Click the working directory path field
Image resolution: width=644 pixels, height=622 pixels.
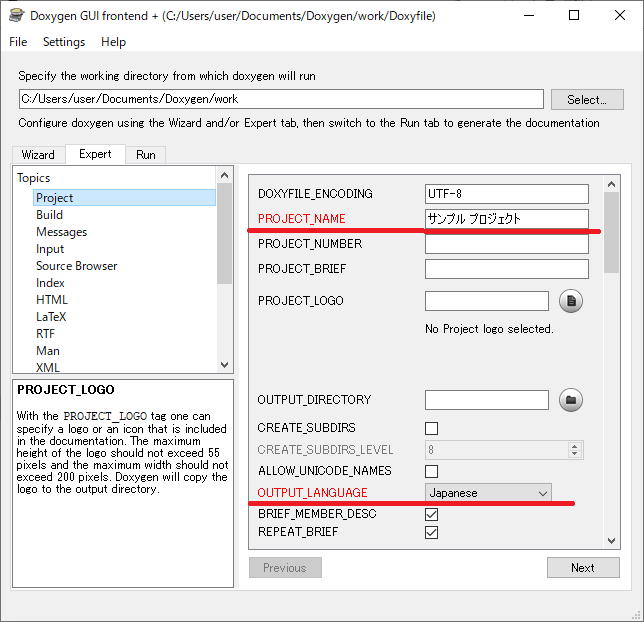[281, 100]
